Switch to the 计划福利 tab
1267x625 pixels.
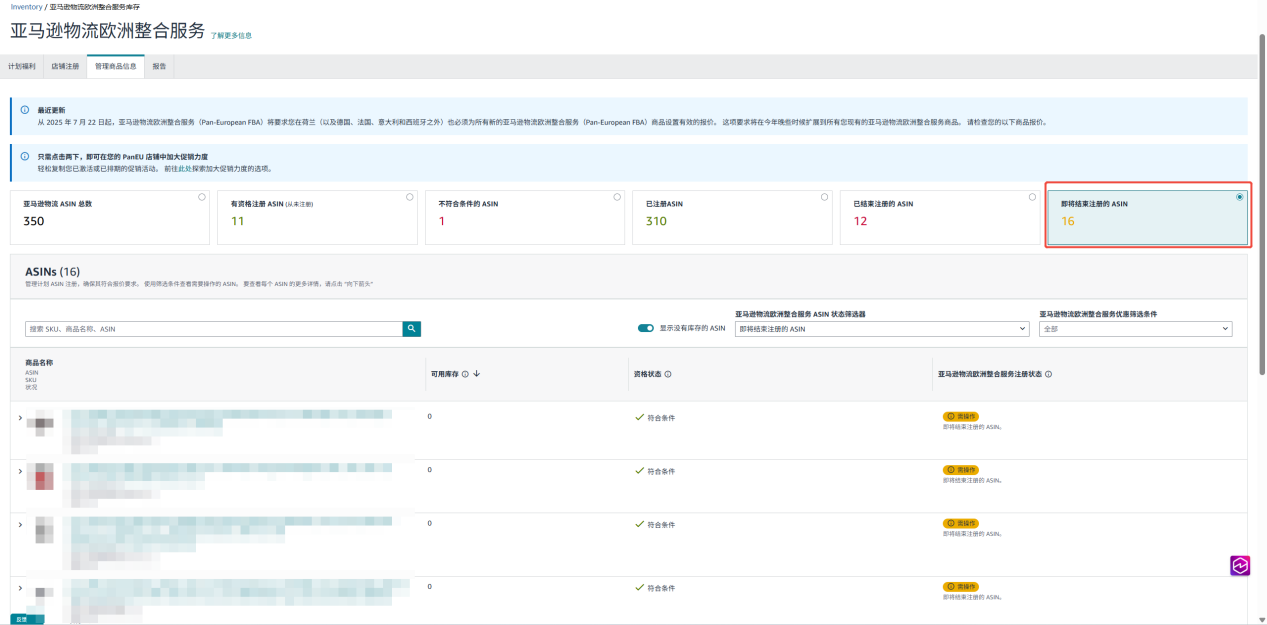[22, 66]
